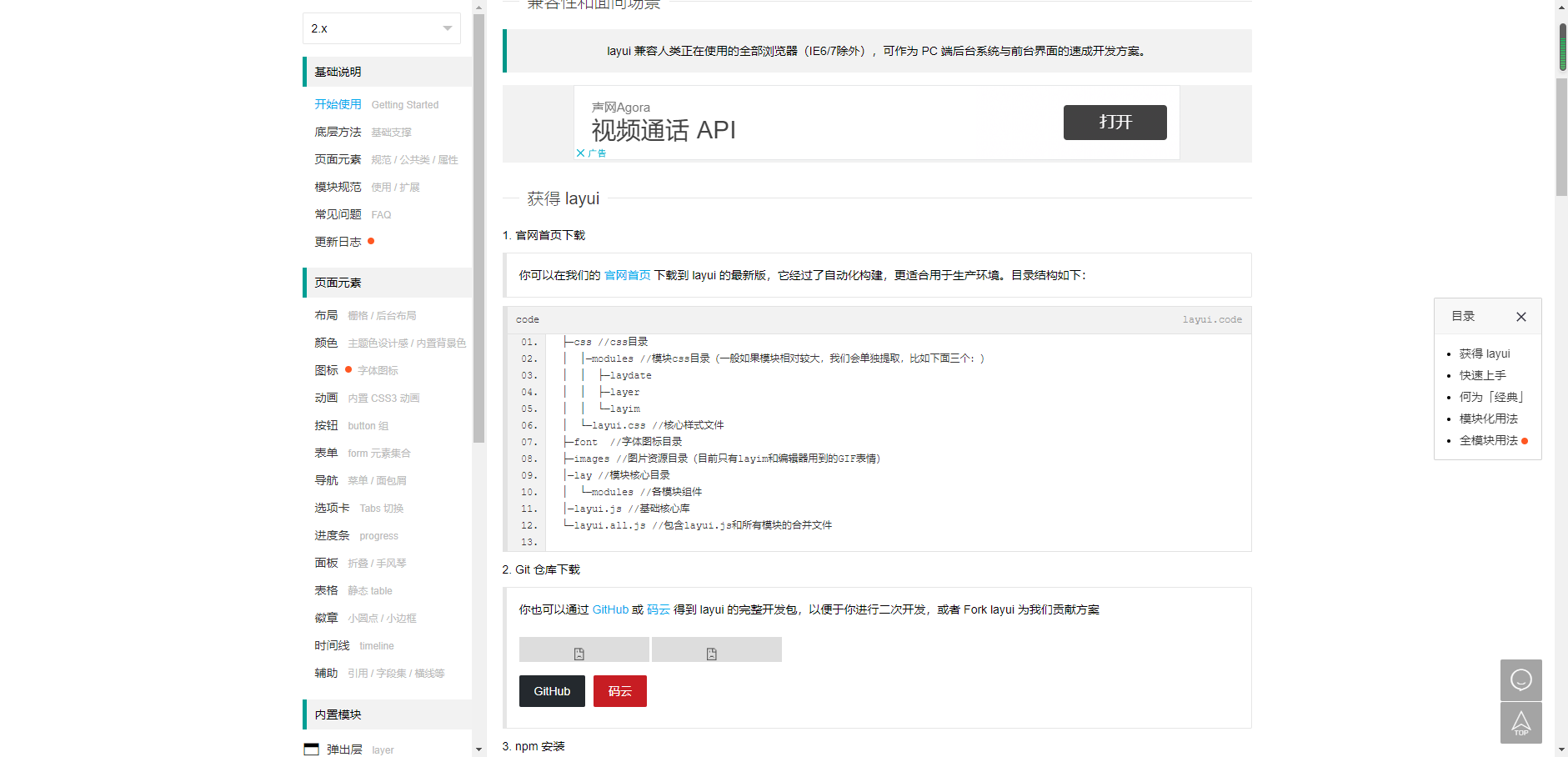Navigate to 快速上手 in the 目录 panel
Image resolution: width=1568 pixels, height=757 pixels.
[1483, 375]
